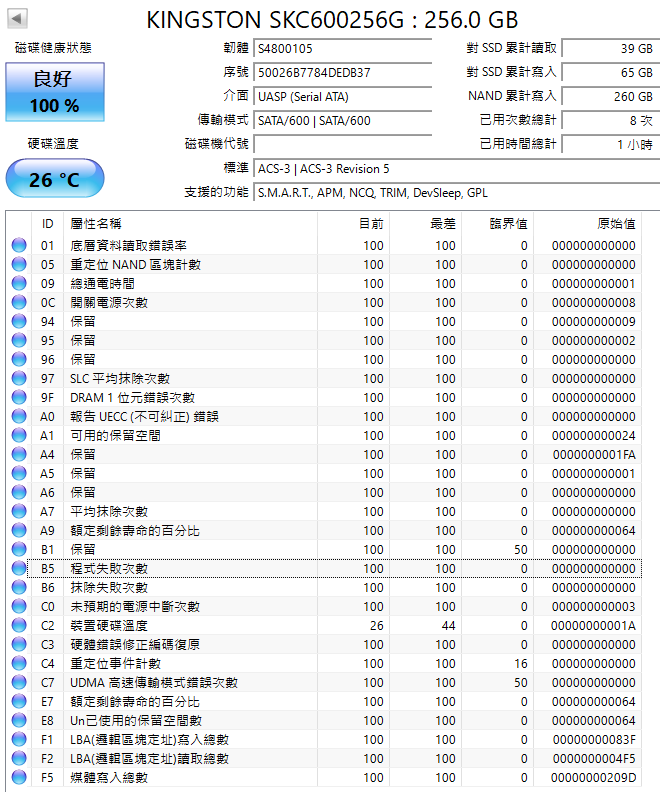Click the status icon for row A1
The width and height of the screenshot is (660, 792).
pyautogui.click(x=19, y=435)
